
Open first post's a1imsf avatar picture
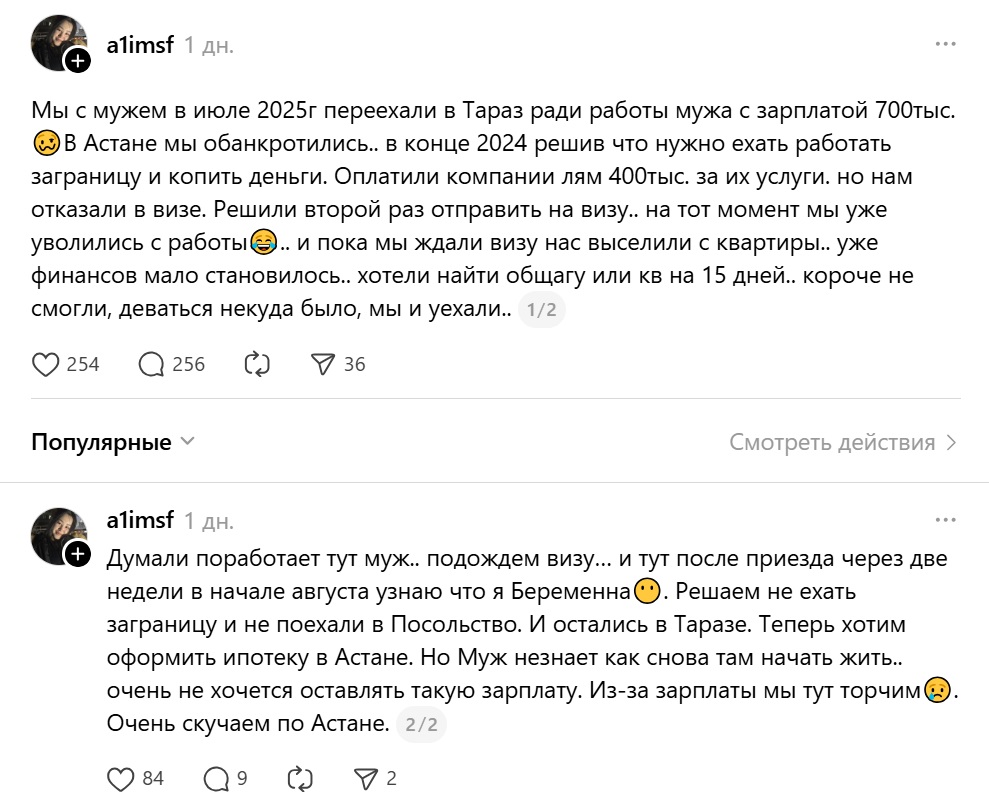56,42
